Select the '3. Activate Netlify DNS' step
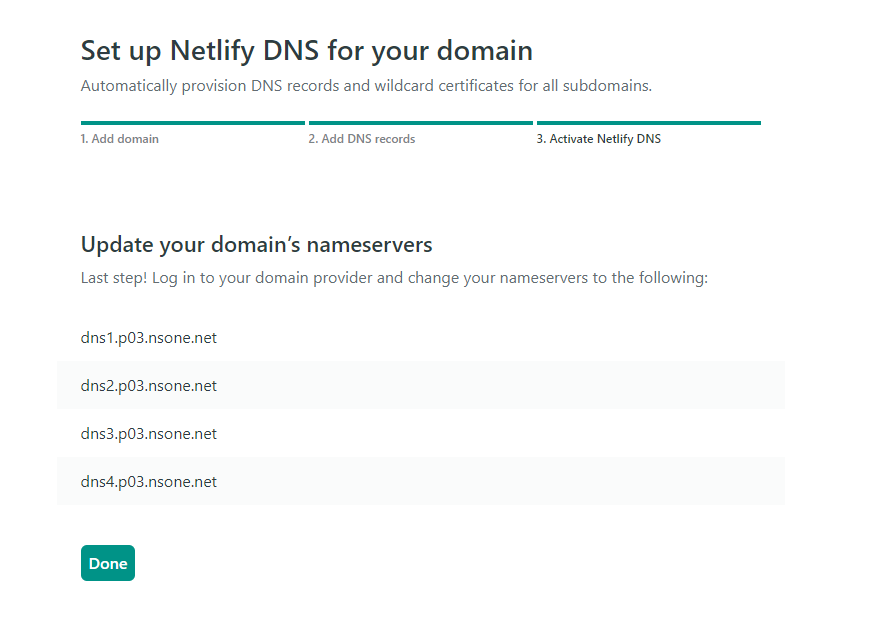The height and width of the screenshot is (631, 882). pyautogui.click(x=598, y=139)
